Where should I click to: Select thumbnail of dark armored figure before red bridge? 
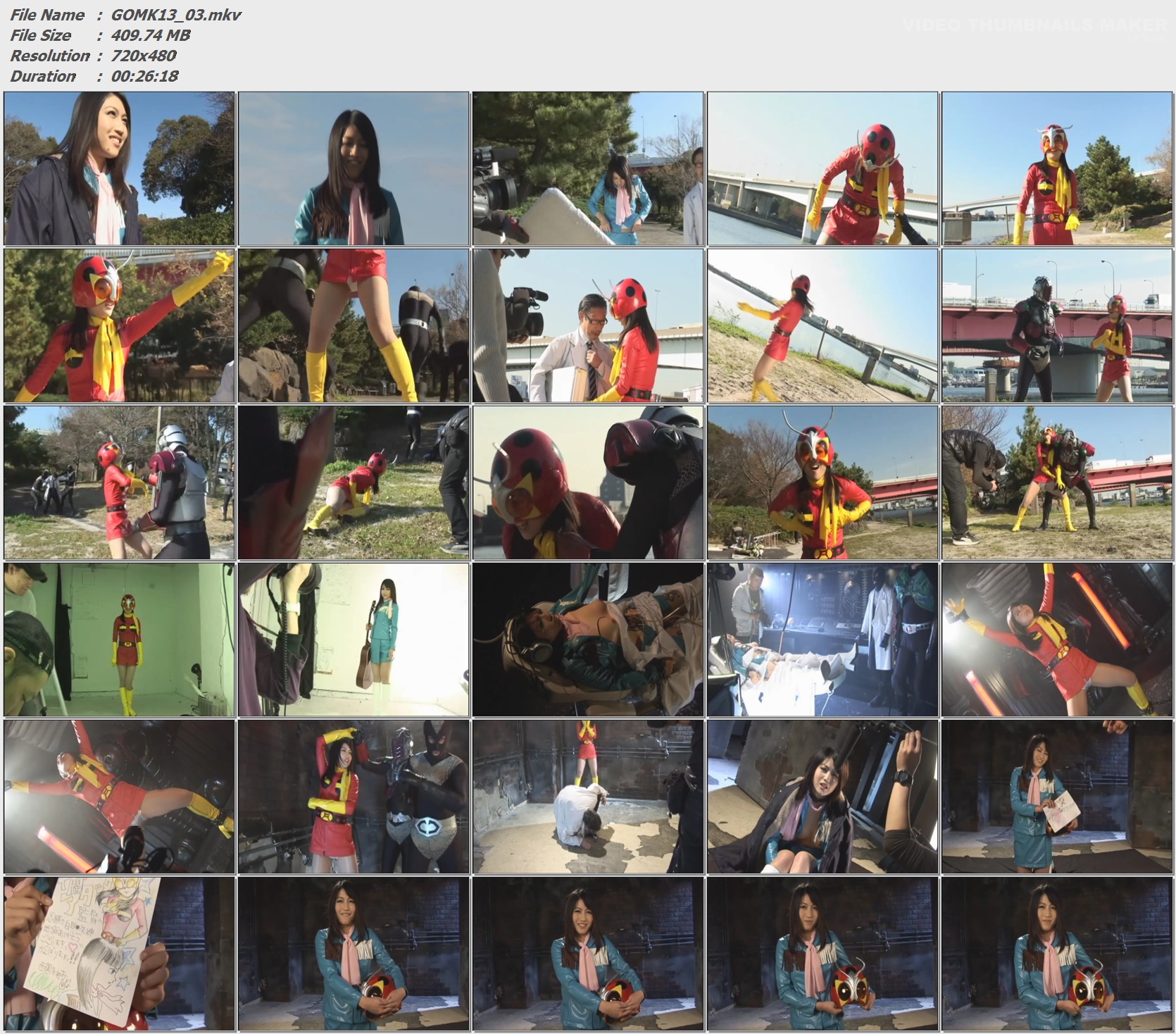click(1057, 325)
